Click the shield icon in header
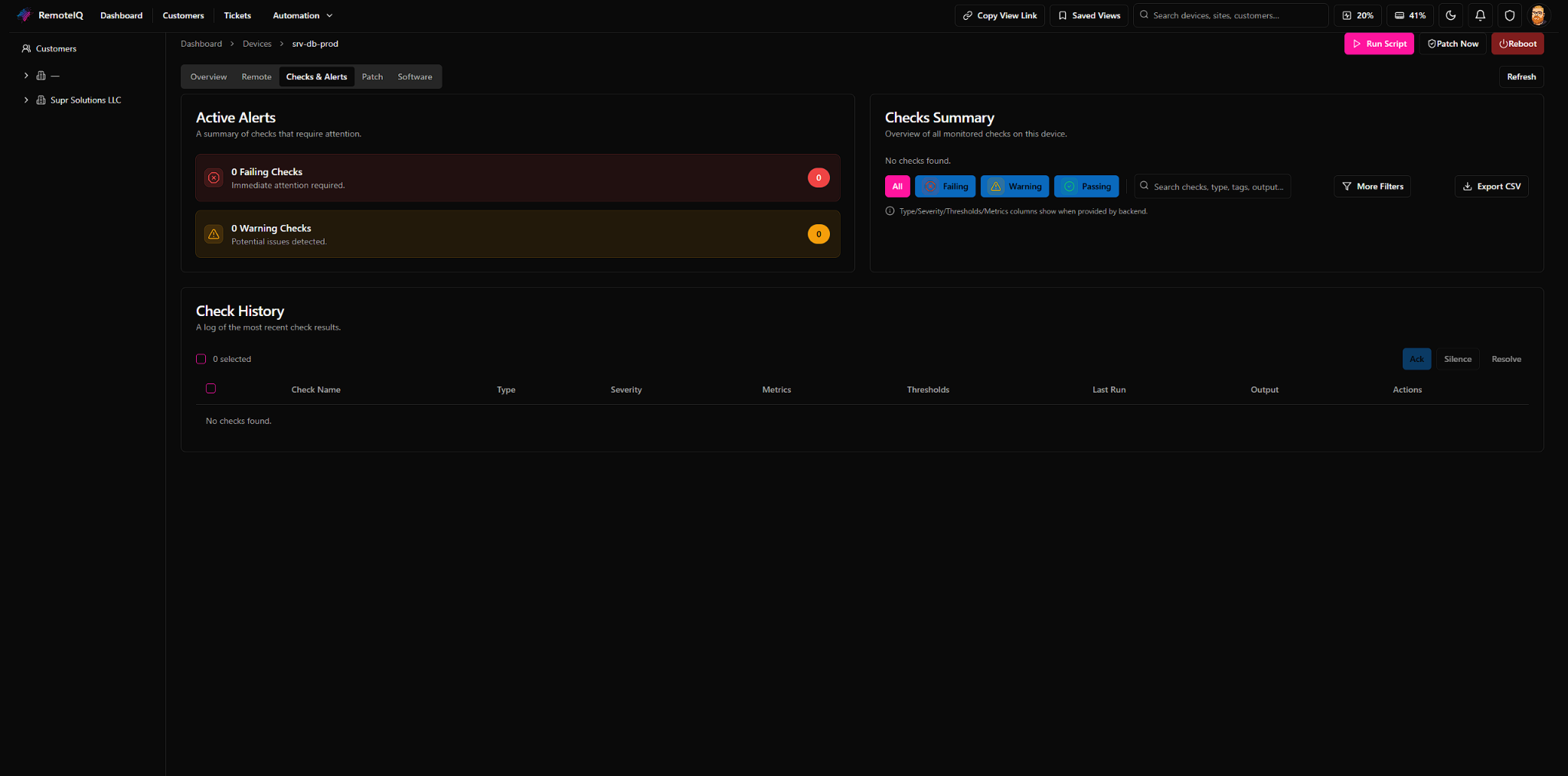This screenshot has width=1568, height=776. click(x=1509, y=15)
